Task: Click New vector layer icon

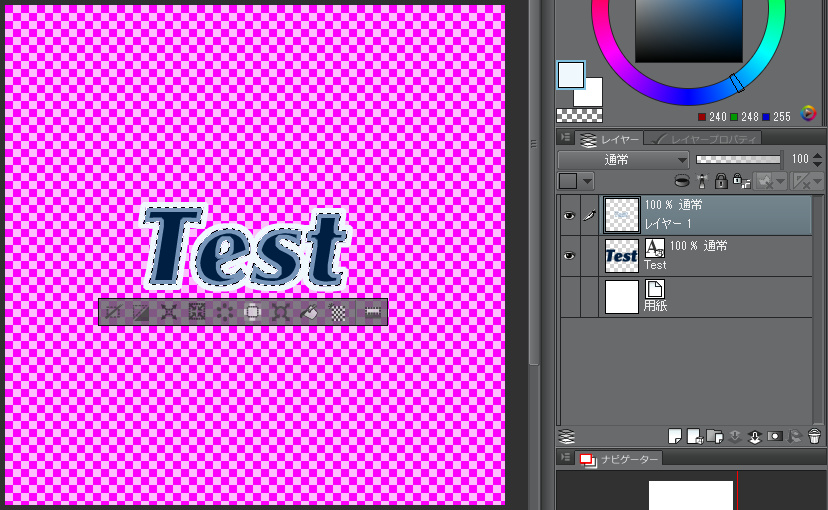Action: 694,437
